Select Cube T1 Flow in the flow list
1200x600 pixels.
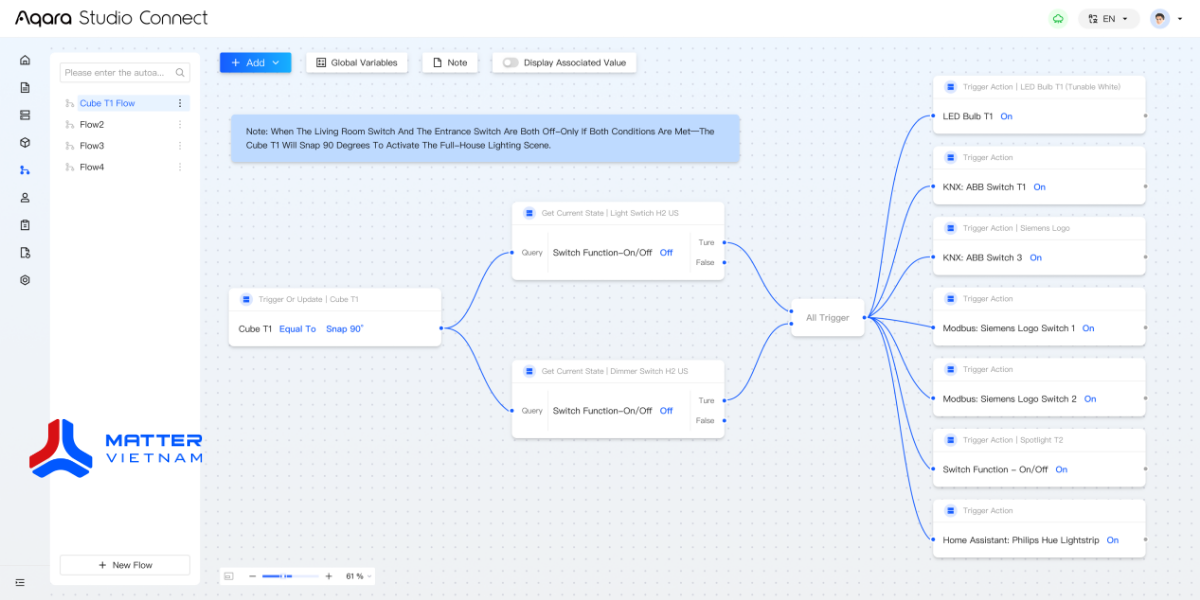pos(107,103)
